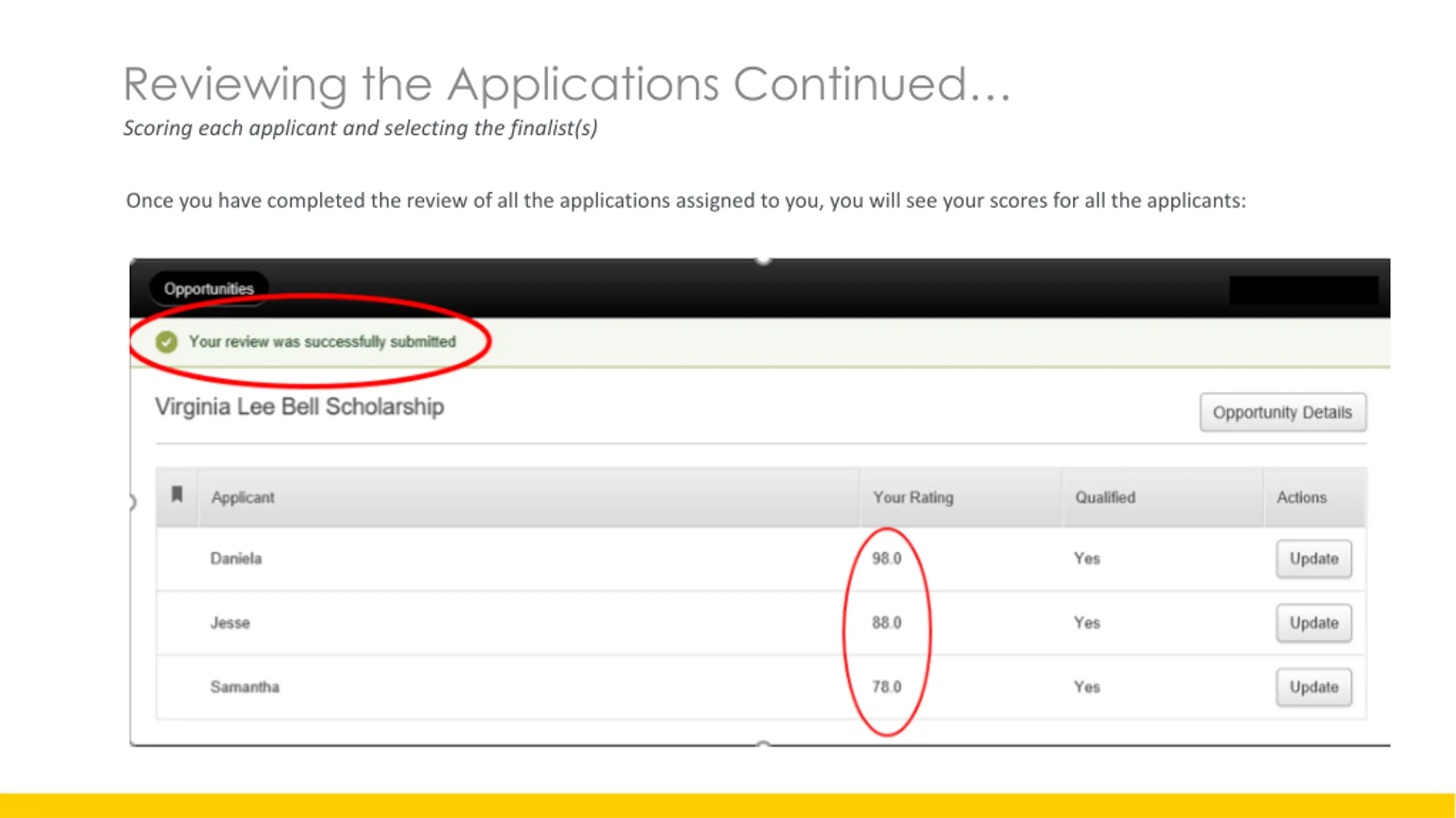This screenshot has height=818, width=1456.
Task: Click the Yes qualified value for Samantha
Action: pos(1087,687)
